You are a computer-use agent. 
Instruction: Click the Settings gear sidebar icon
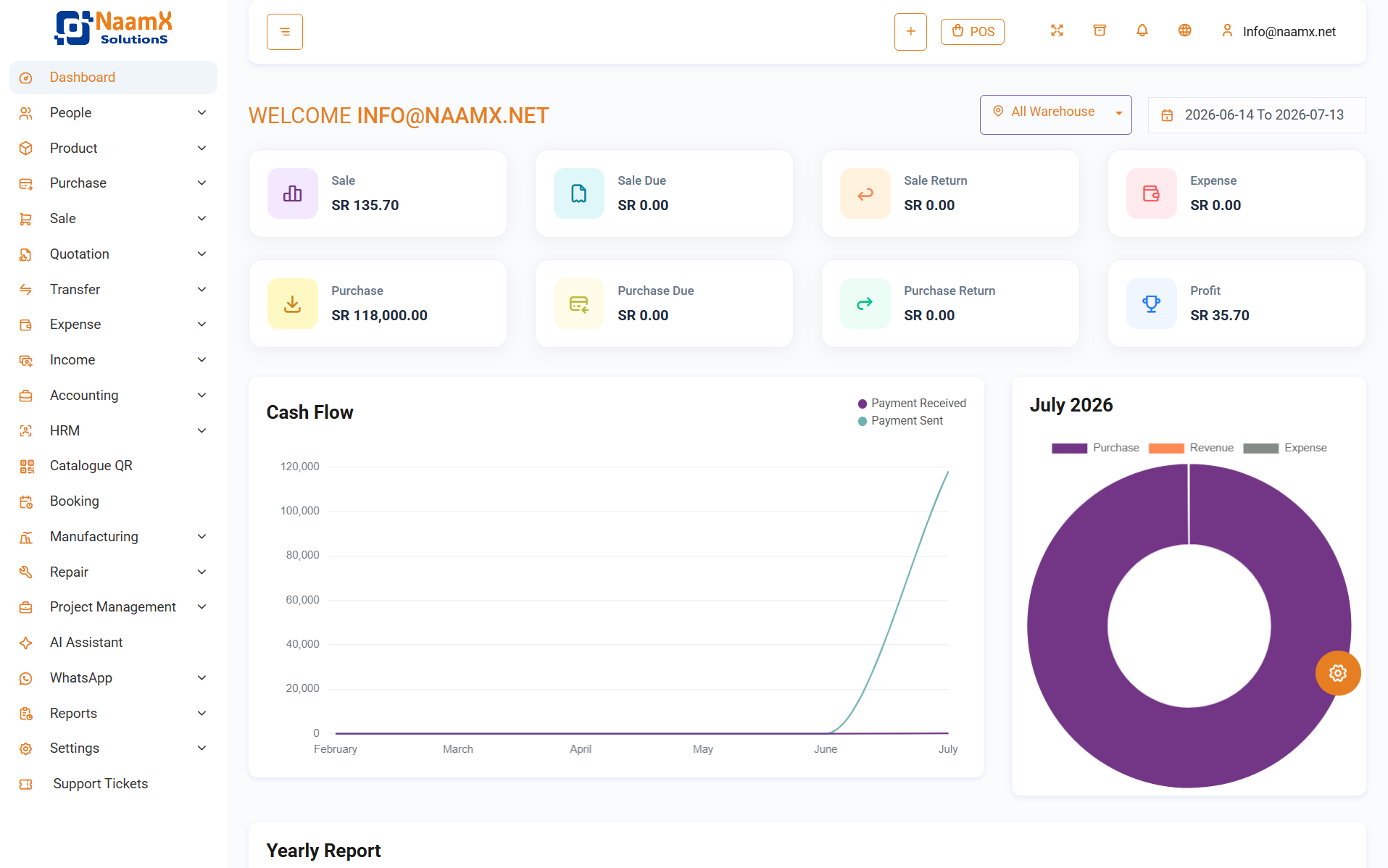[x=26, y=748]
